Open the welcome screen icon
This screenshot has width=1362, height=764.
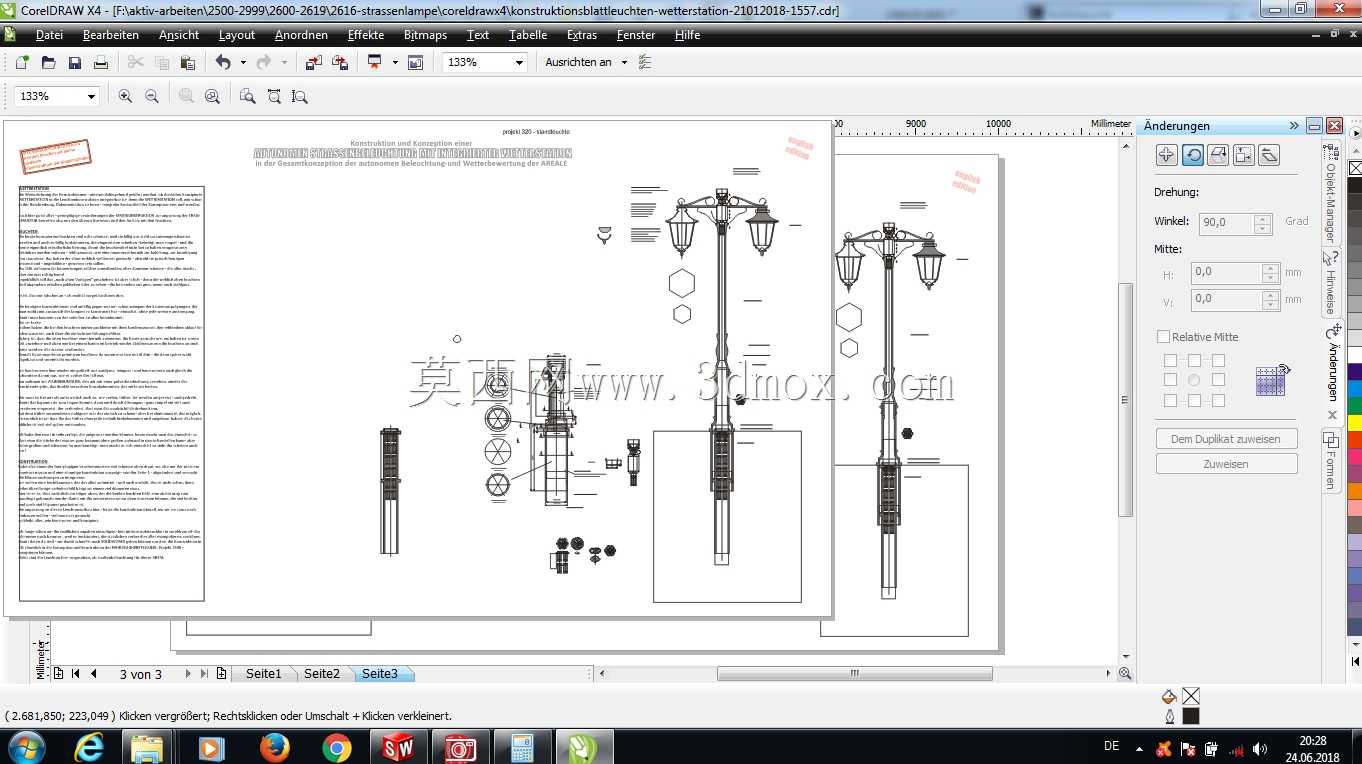click(415, 62)
